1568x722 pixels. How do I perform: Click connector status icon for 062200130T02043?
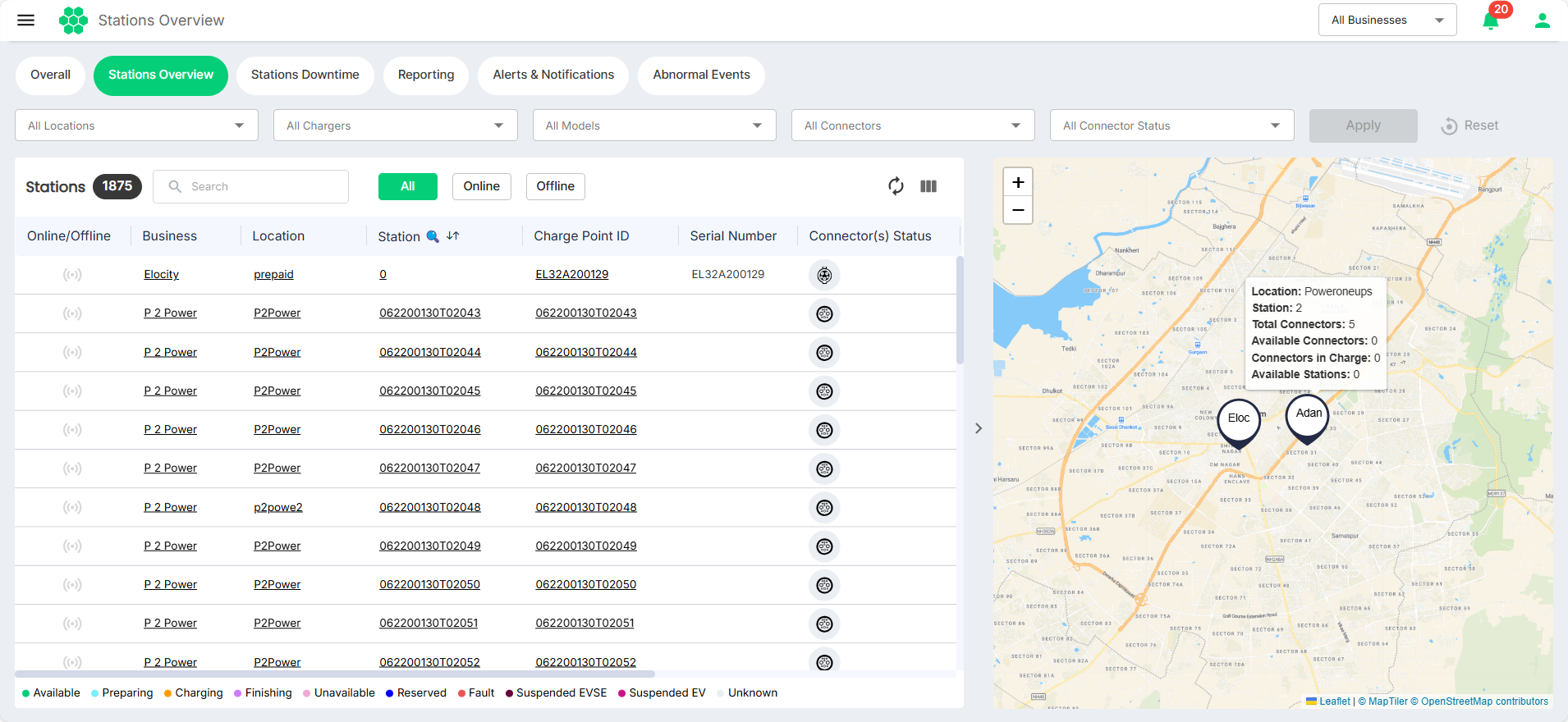[x=824, y=313]
